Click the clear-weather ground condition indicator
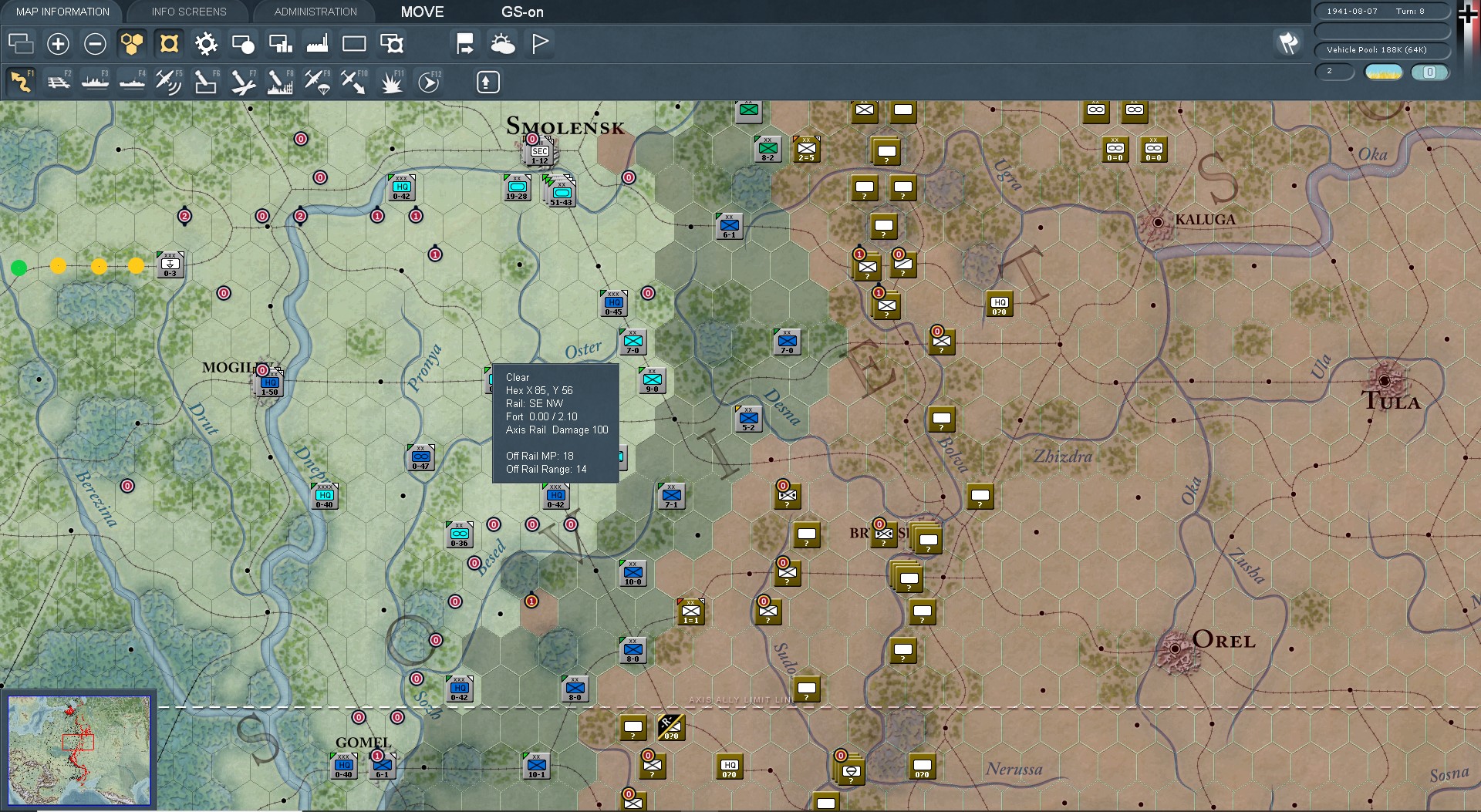This screenshot has width=1481, height=812. point(1384,72)
